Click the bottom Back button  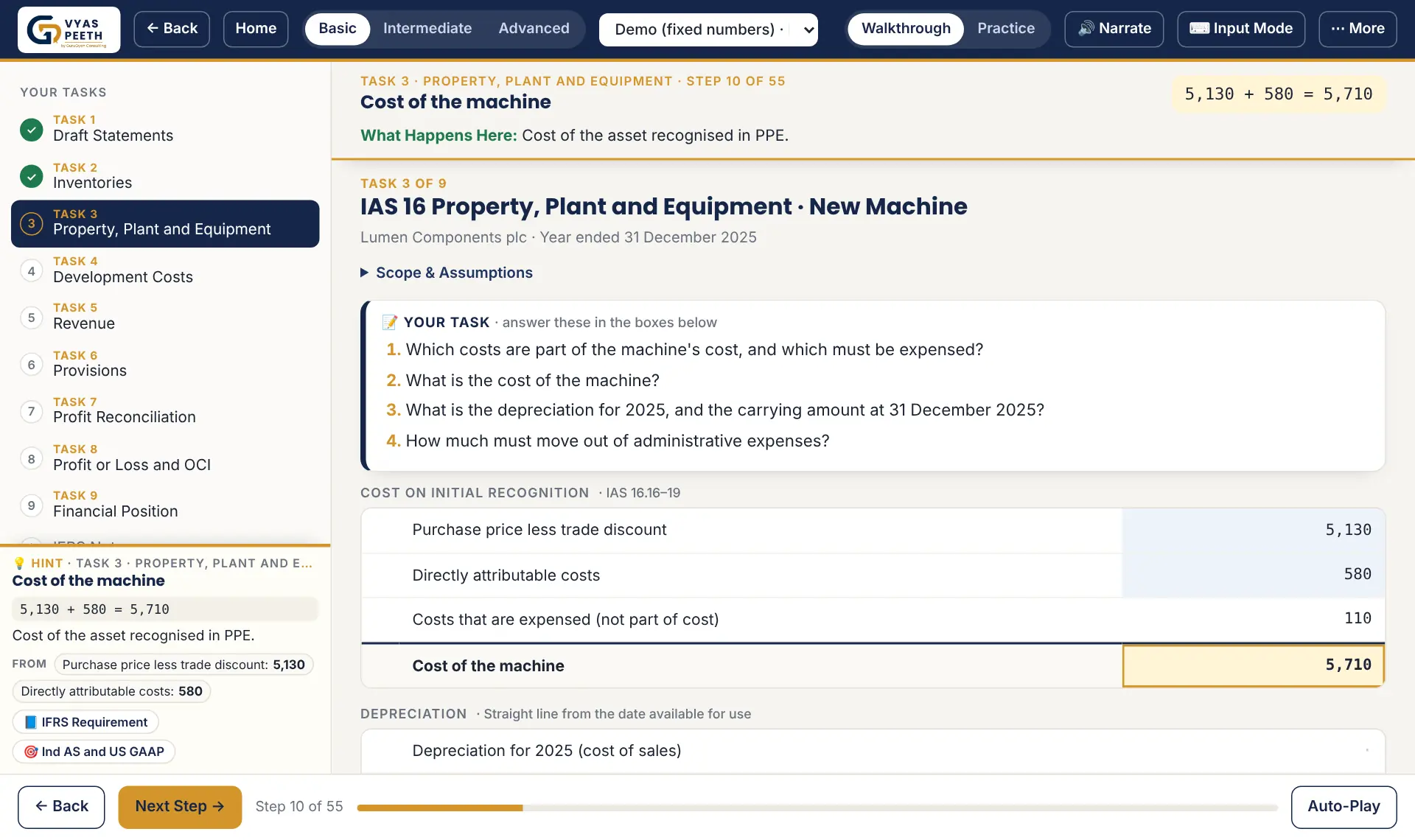[x=61, y=807]
